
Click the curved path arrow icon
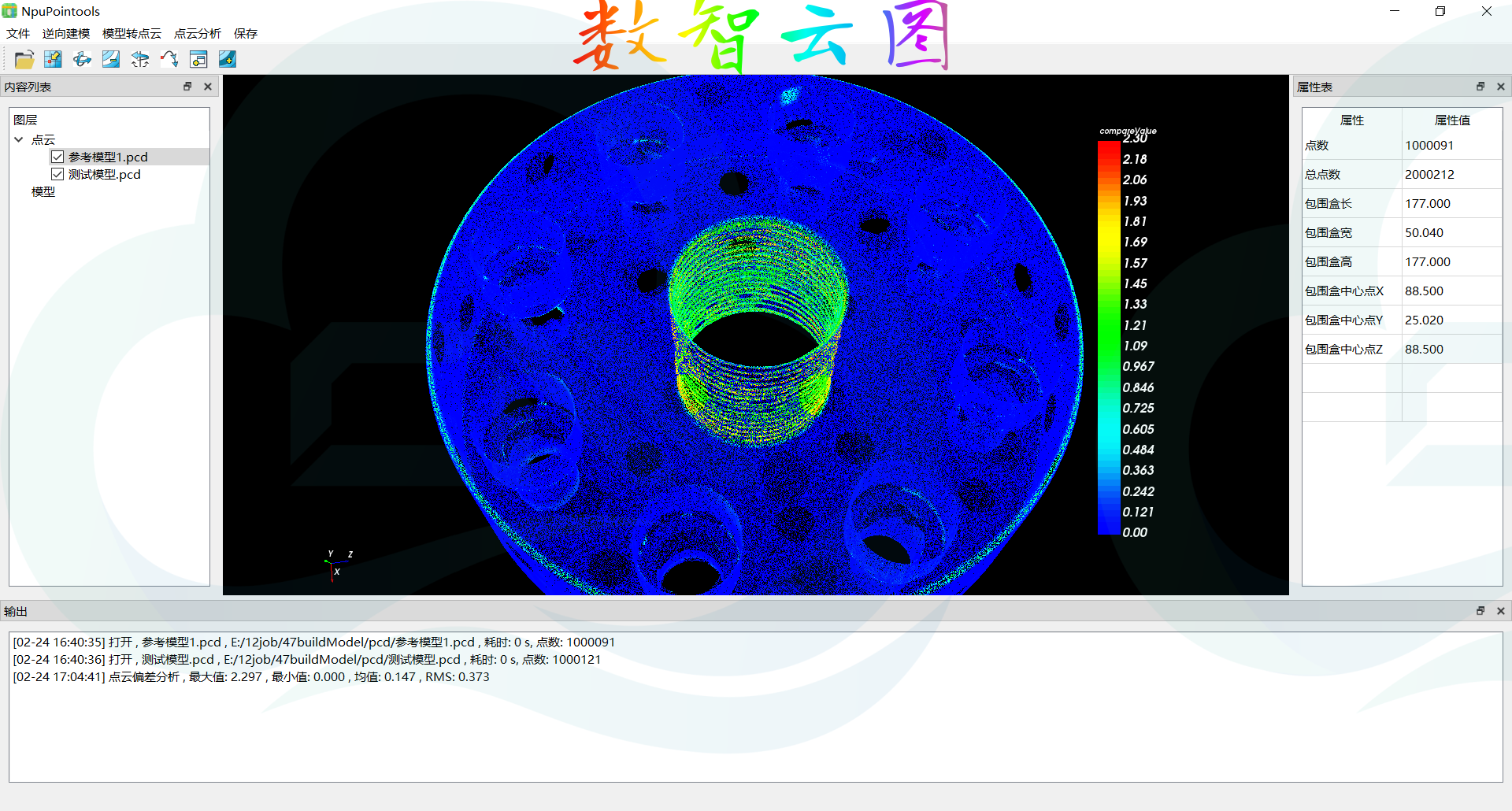click(x=169, y=59)
